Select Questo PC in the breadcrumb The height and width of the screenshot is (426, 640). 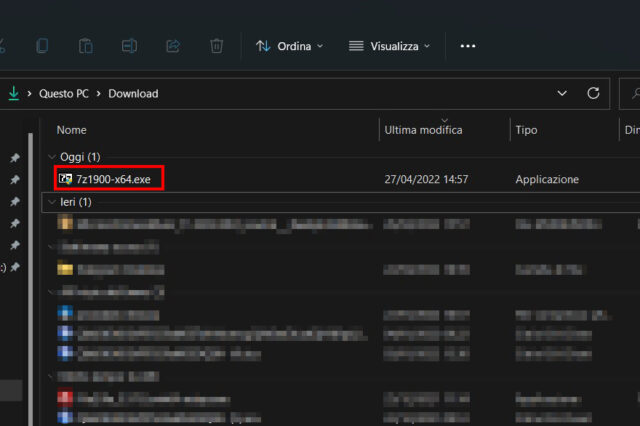coord(64,93)
